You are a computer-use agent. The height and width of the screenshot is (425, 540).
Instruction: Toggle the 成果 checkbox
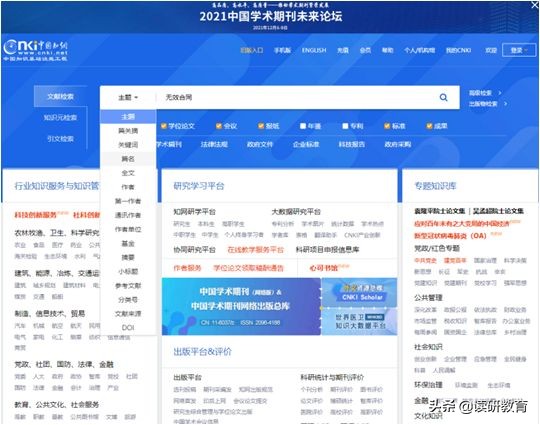[429, 126]
